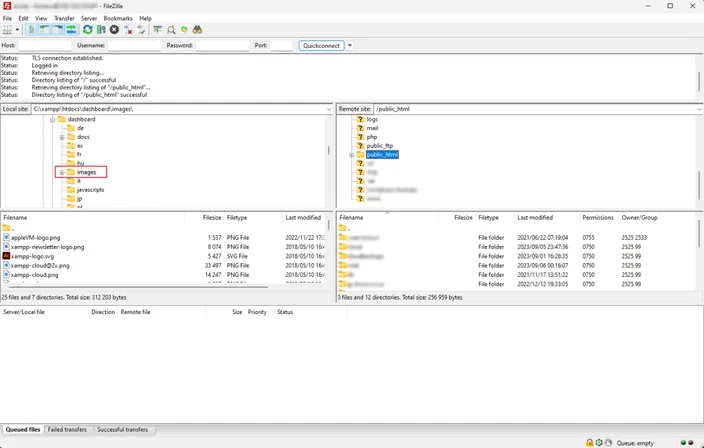Sort local files by Last modified column
Image resolution: width=704 pixels, height=448 pixels.
tap(304, 218)
